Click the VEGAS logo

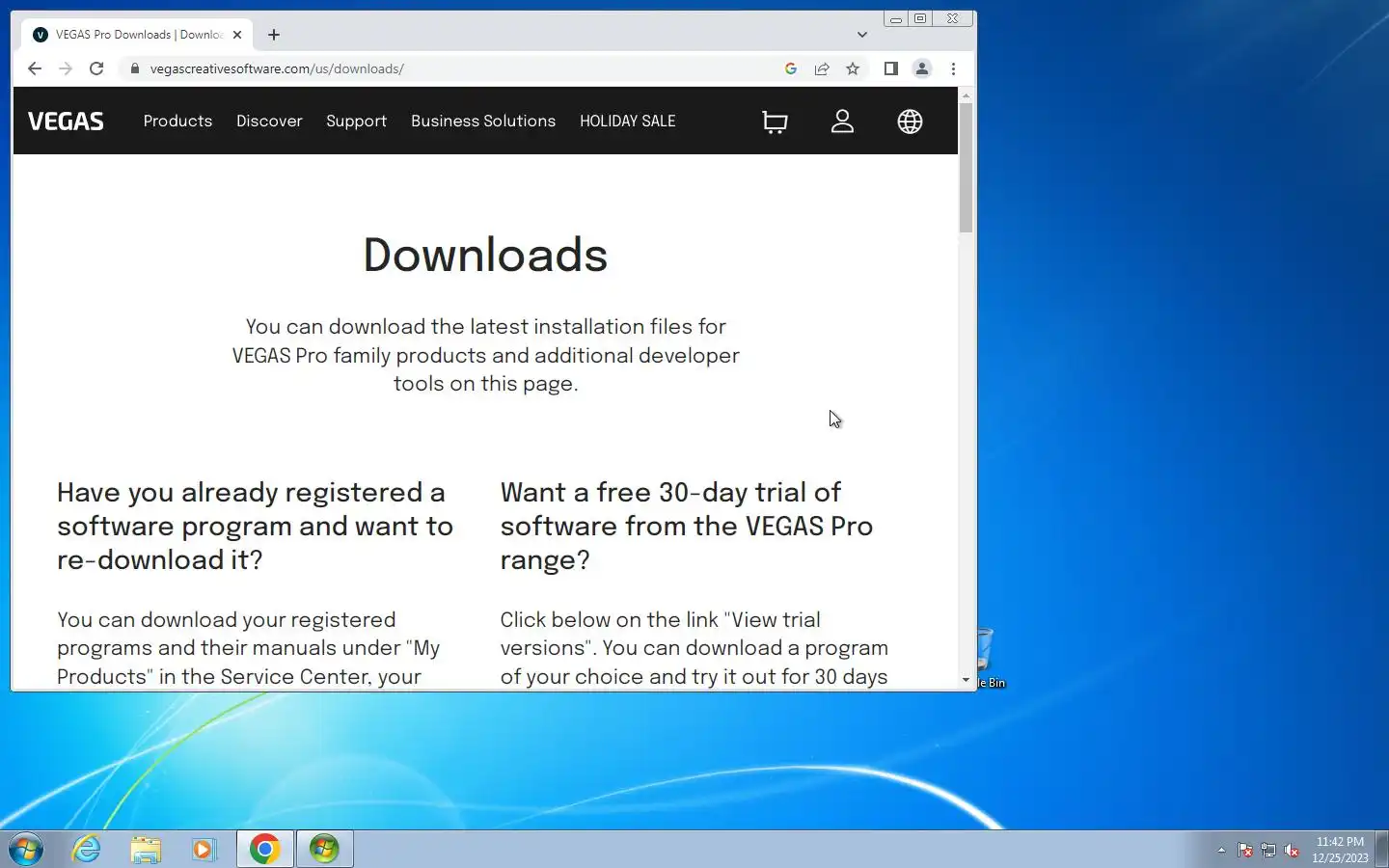(x=66, y=122)
